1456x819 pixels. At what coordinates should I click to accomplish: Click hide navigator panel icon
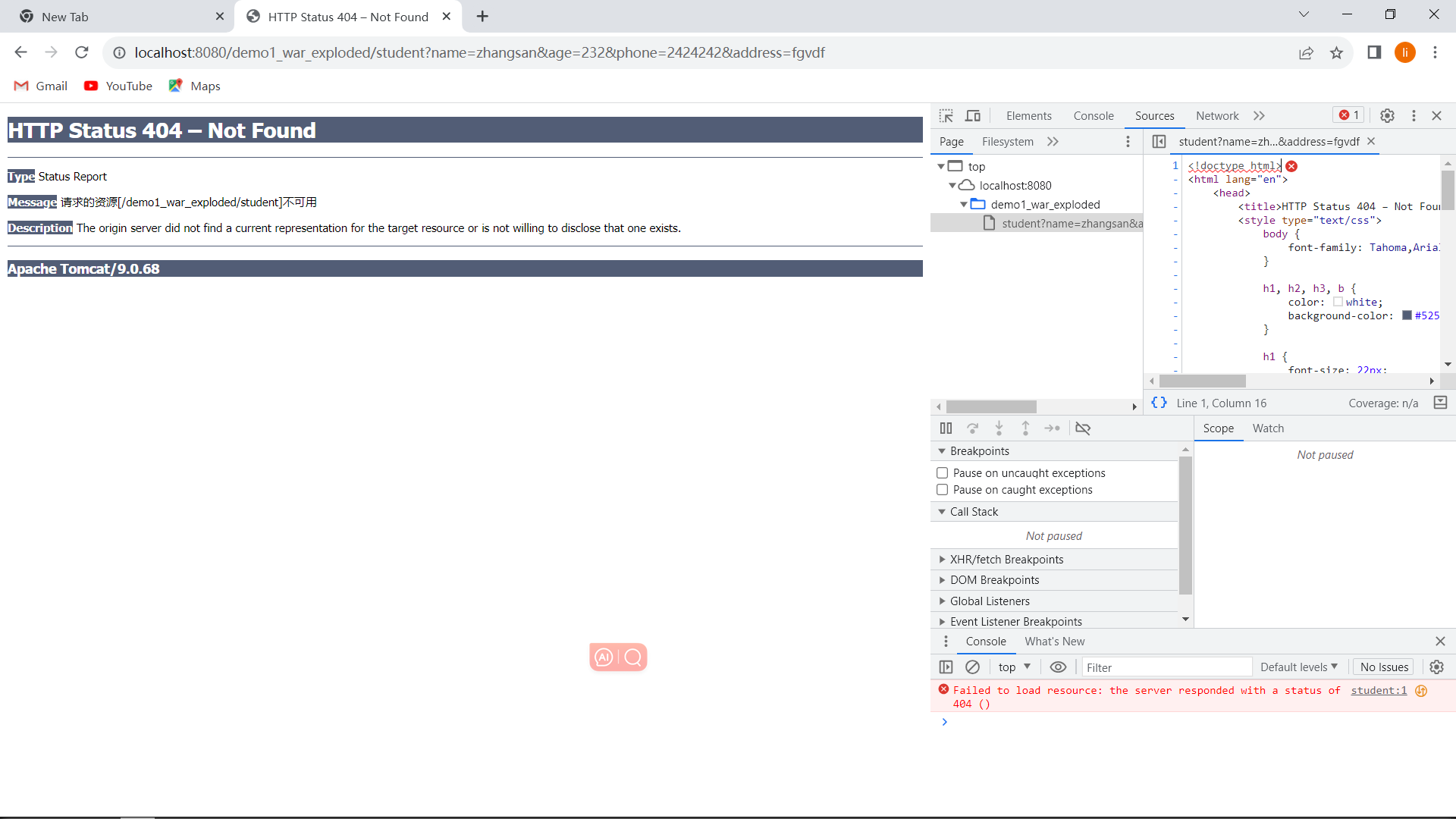1159,142
